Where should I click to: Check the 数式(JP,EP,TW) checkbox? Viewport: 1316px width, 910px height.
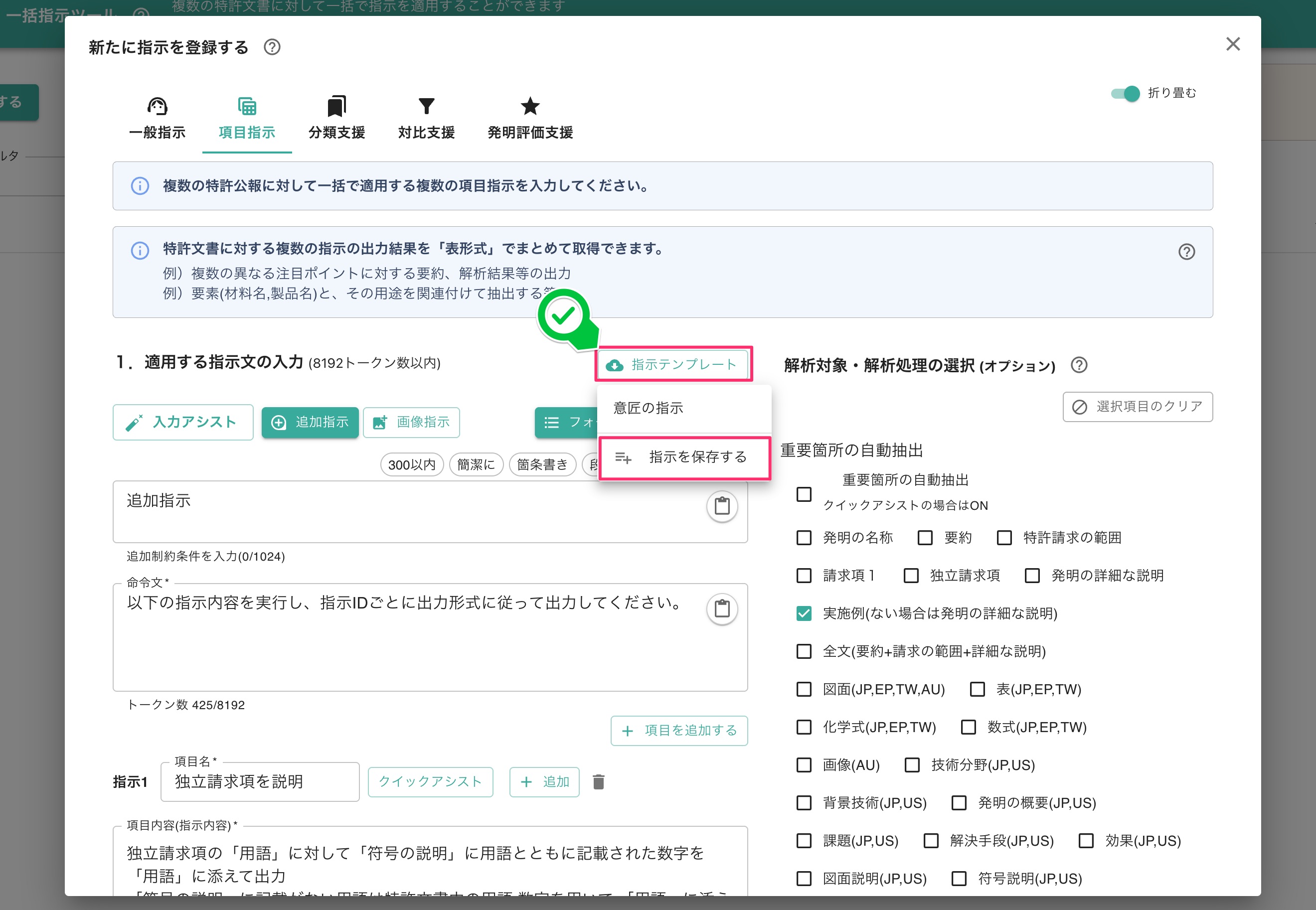tap(968, 727)
